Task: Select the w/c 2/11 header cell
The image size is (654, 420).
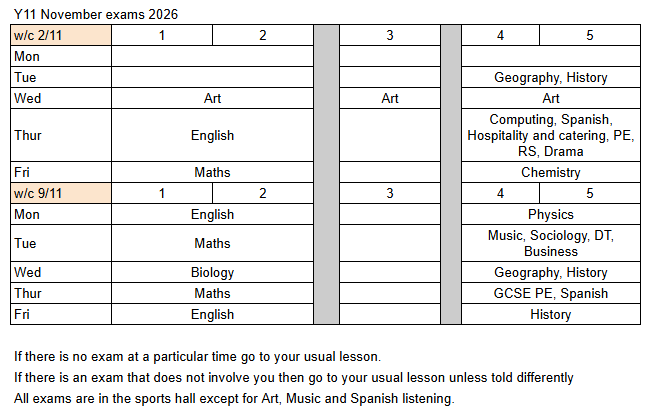Action: (61, 35)
